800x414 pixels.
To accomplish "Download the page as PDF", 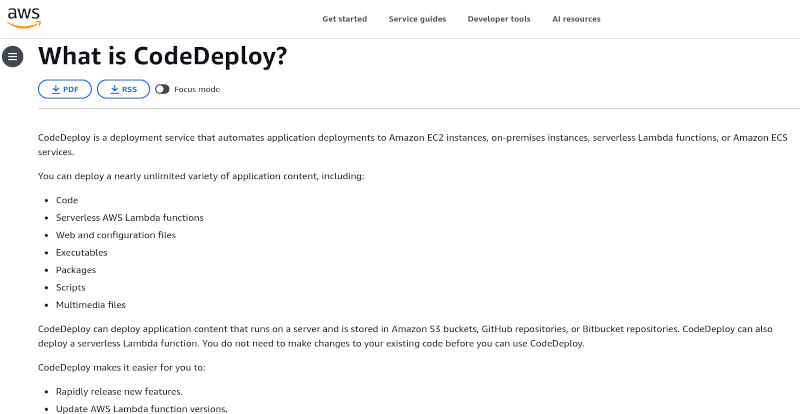I will (65, 89).
